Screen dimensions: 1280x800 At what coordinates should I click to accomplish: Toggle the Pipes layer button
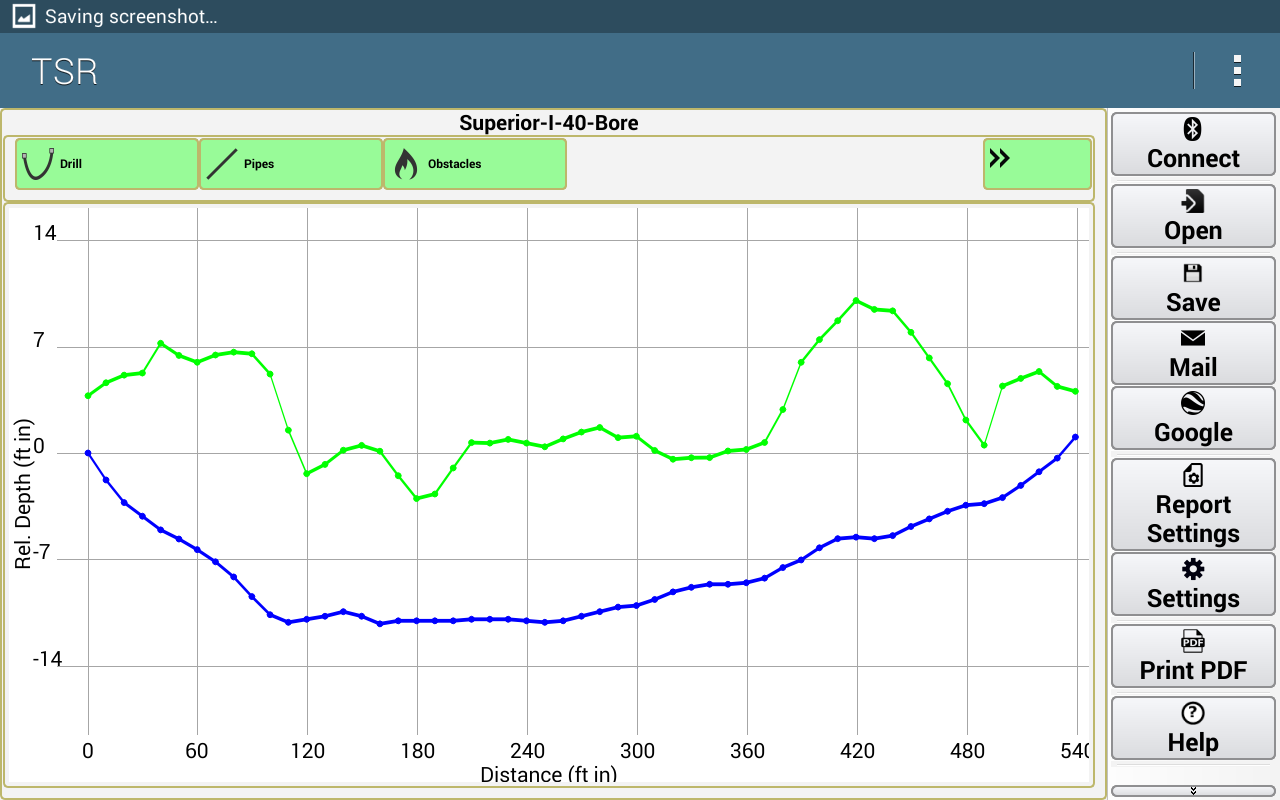tap(290, 164)
